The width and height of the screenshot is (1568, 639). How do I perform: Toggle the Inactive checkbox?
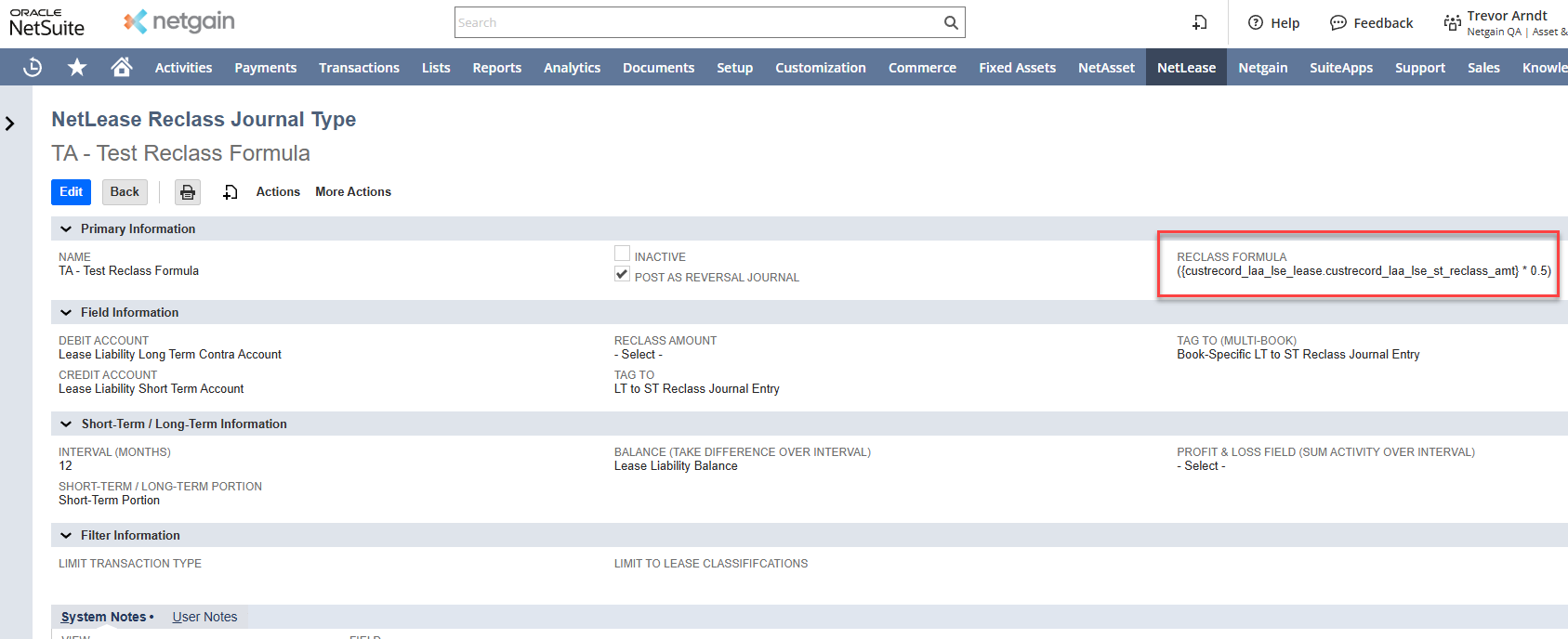pos(622,254)
